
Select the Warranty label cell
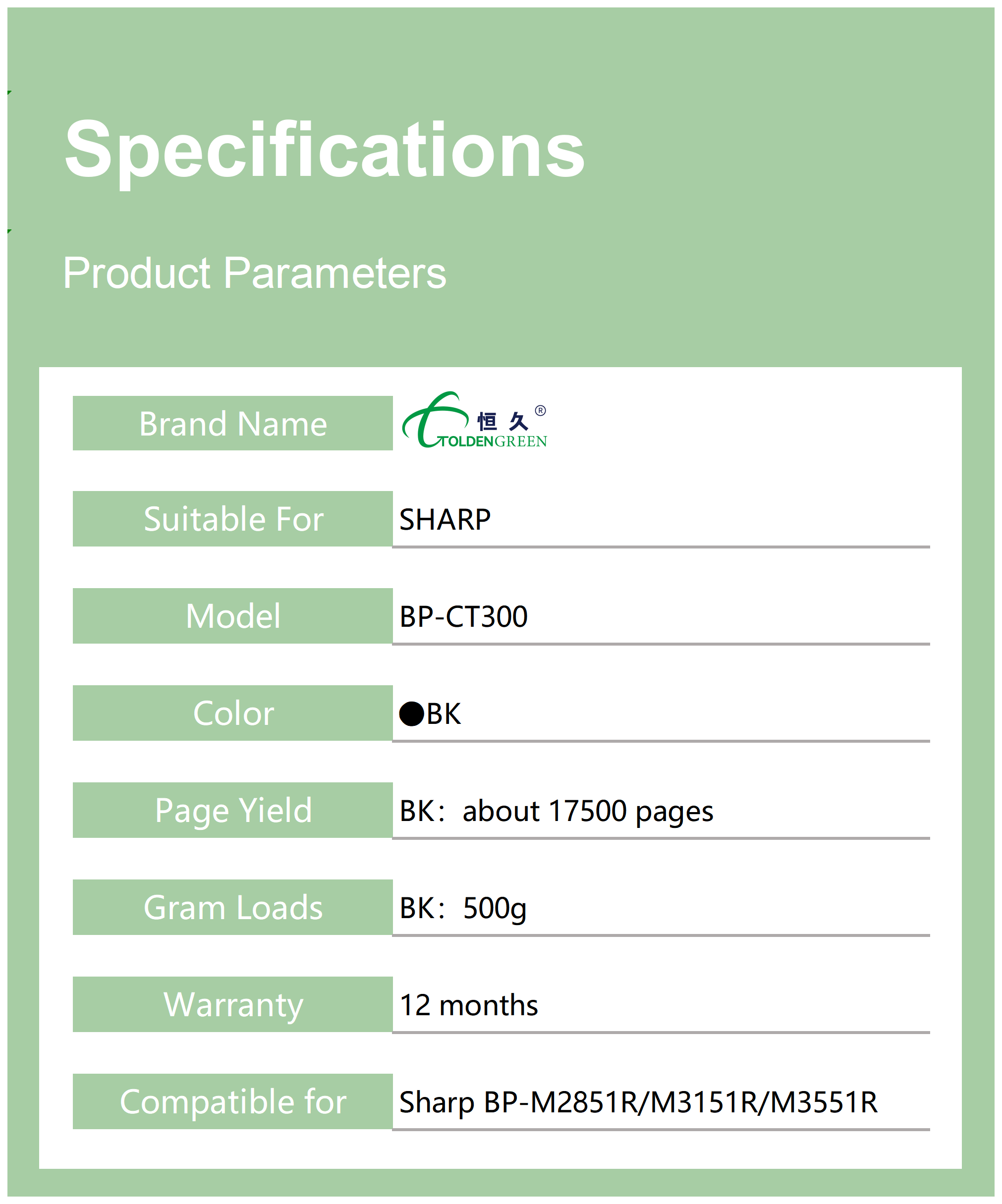point(233,1004)
